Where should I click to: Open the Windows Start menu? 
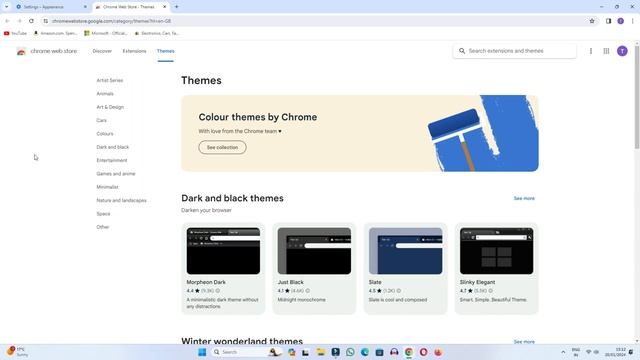click(202, 352)
